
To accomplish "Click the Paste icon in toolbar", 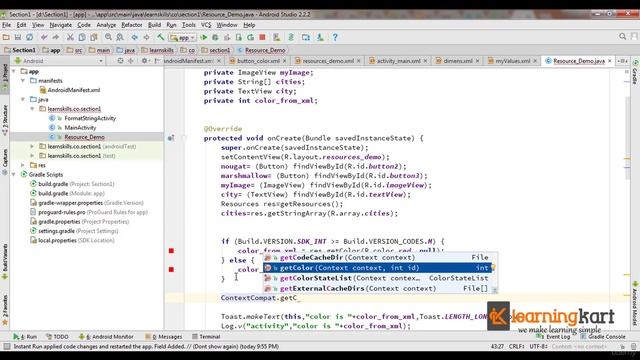I will tap(94, 37).
